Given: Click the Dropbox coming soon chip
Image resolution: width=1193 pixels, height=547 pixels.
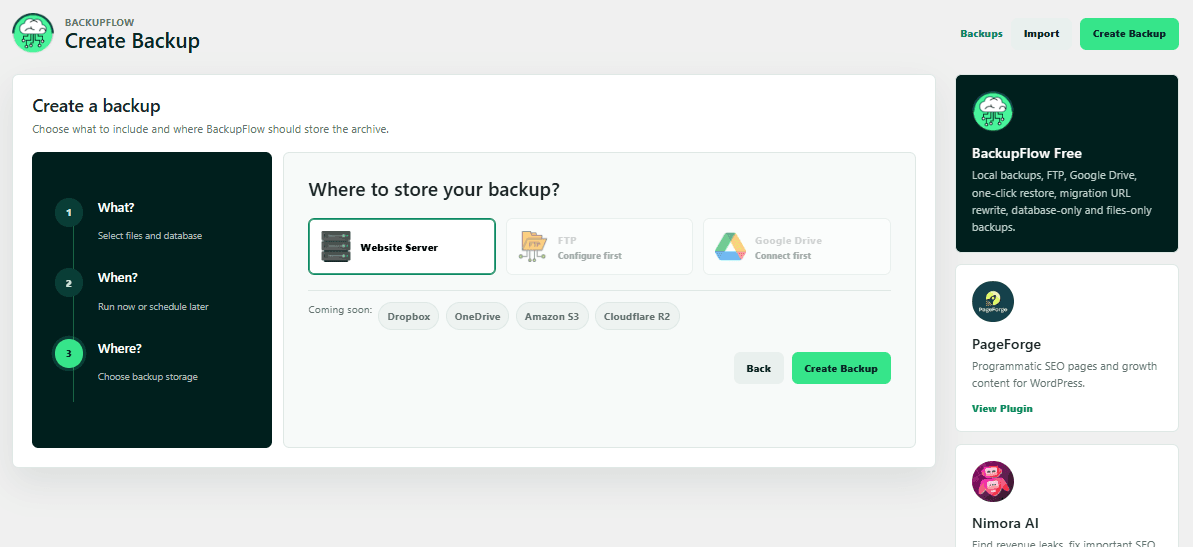Looking at the screenshot, I should pyautogui.click(x=409, y=316).
